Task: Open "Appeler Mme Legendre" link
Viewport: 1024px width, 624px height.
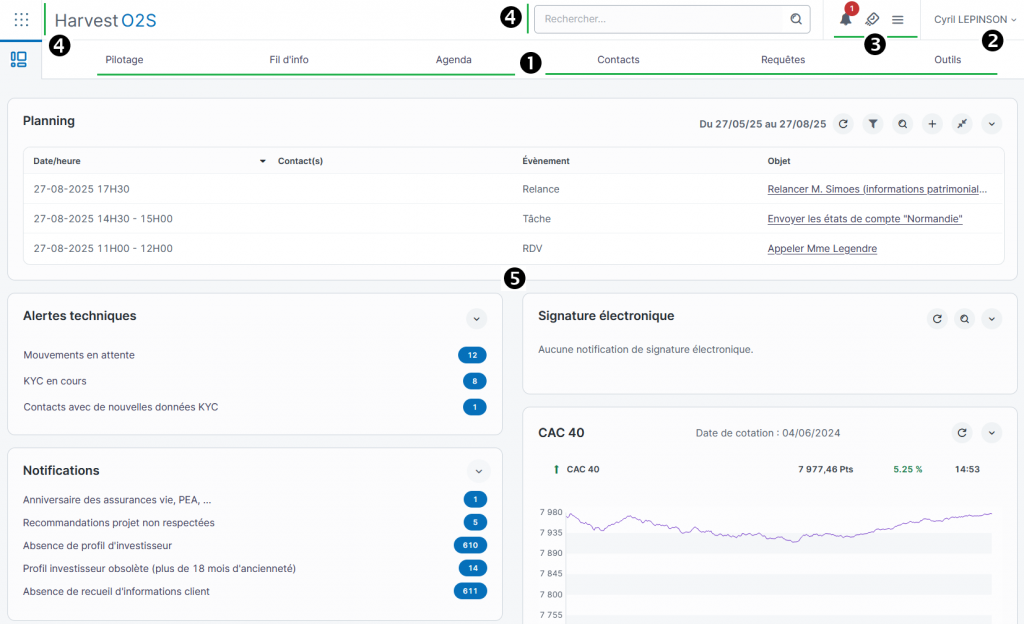Action: (821, 249)
